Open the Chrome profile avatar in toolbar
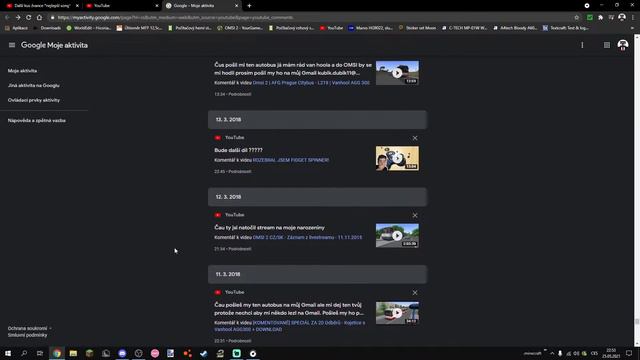The width and height of the screenshot is (640, 360). [x=622, y=17]
